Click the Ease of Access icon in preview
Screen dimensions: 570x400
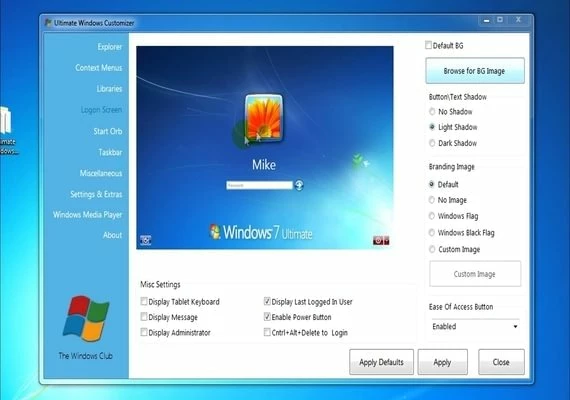click(145, 240)
